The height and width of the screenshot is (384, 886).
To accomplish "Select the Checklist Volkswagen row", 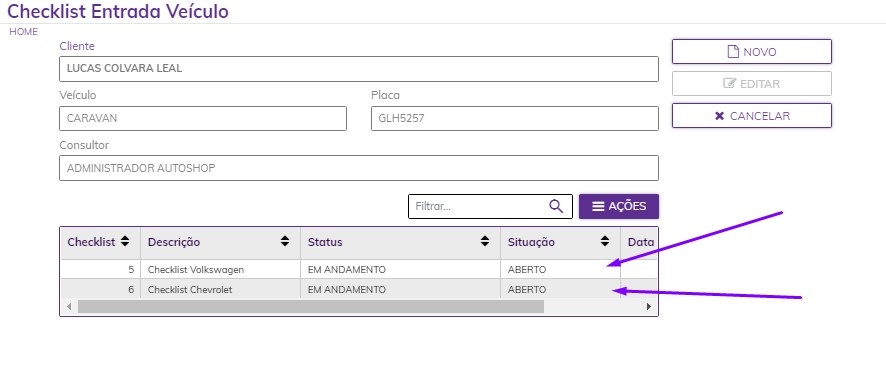I will pyautogui.click(x=359, y=269).
